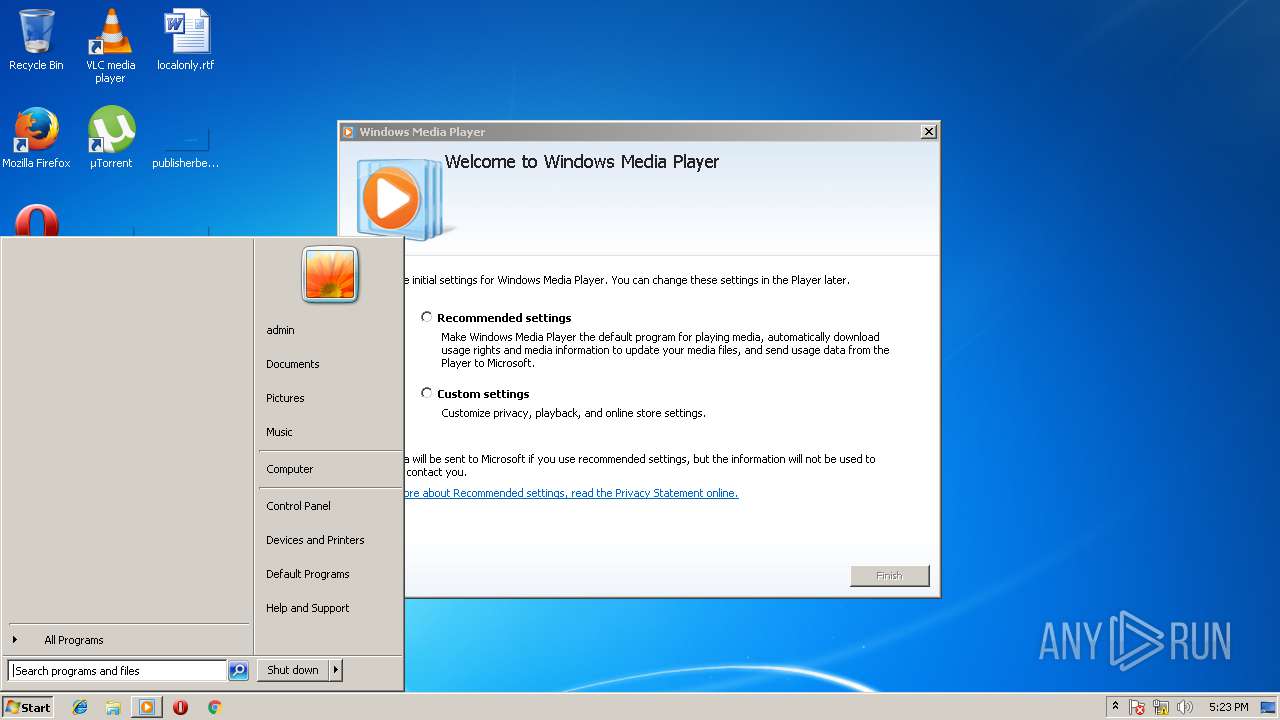Click the Finish button in Media Player
1280x720 pixels.
point(890,575)
